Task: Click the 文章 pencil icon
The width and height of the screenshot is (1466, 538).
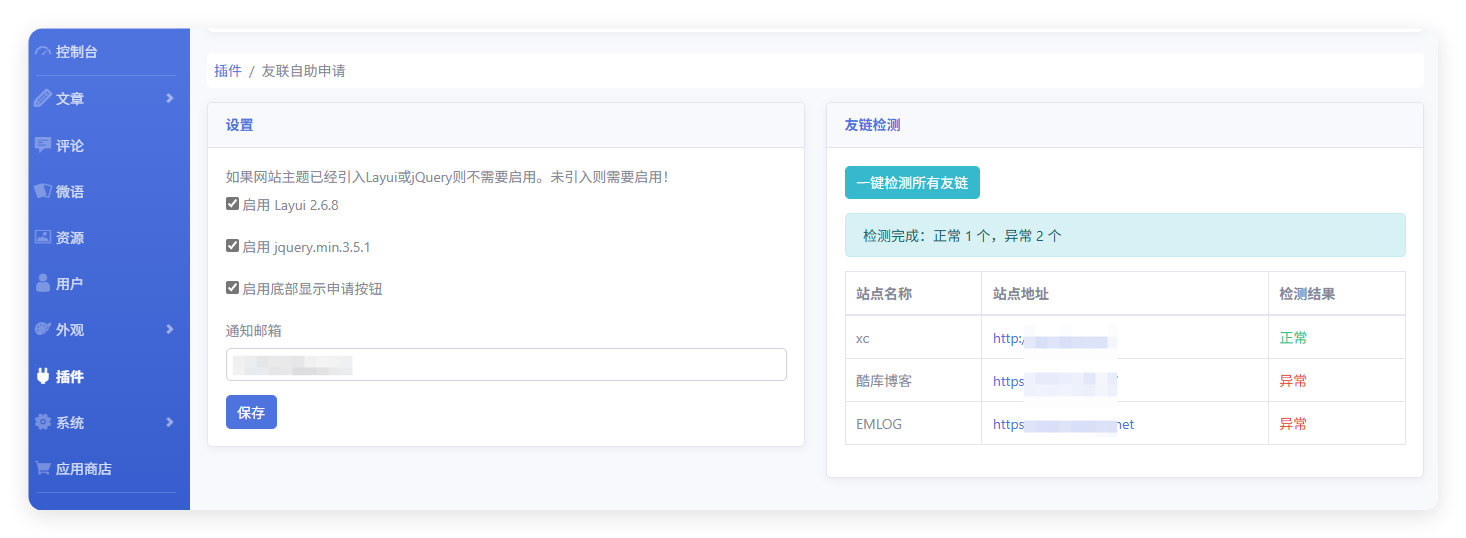Action: pos(42,98)
